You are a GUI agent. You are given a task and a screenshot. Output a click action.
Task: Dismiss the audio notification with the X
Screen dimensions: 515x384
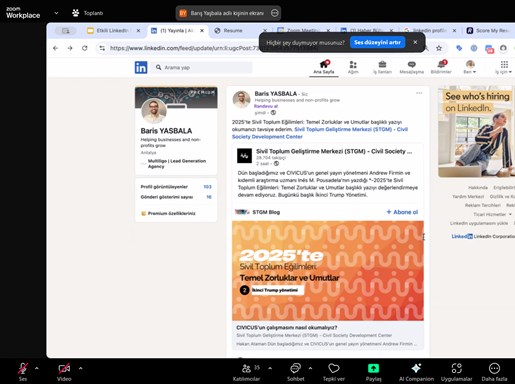[x=415, y=42]
